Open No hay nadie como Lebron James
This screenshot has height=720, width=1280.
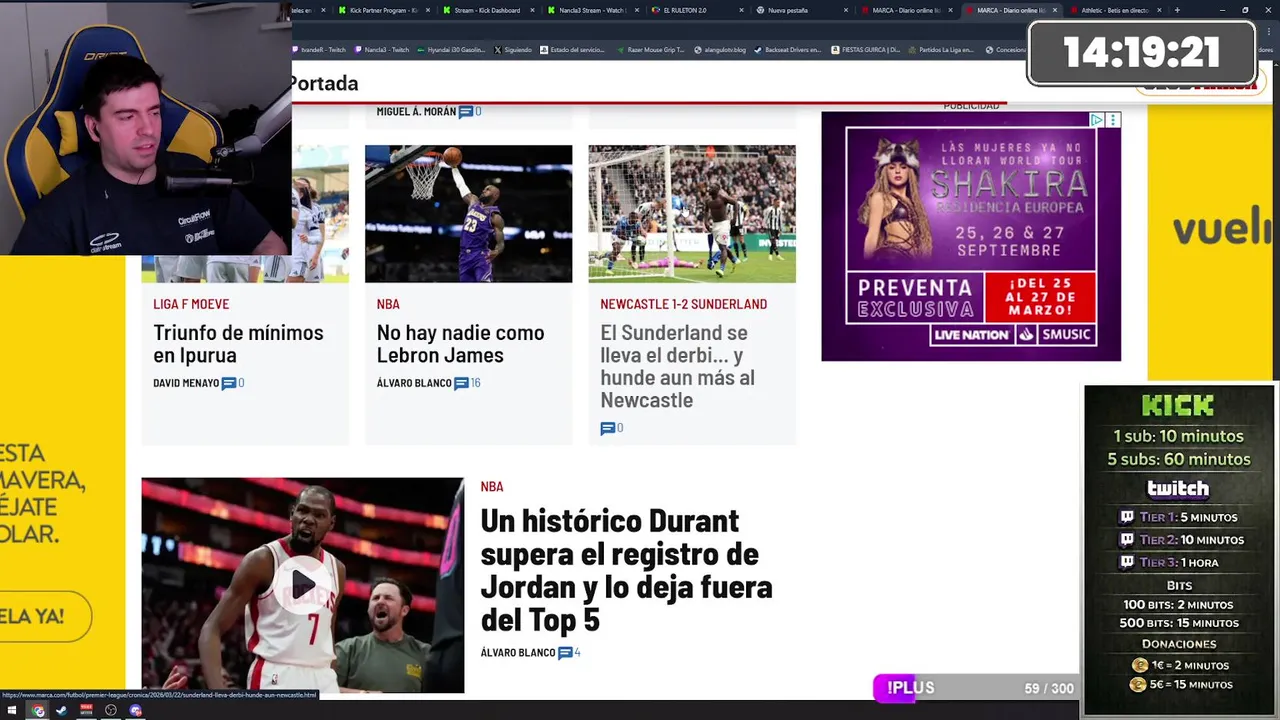(460, 343)
